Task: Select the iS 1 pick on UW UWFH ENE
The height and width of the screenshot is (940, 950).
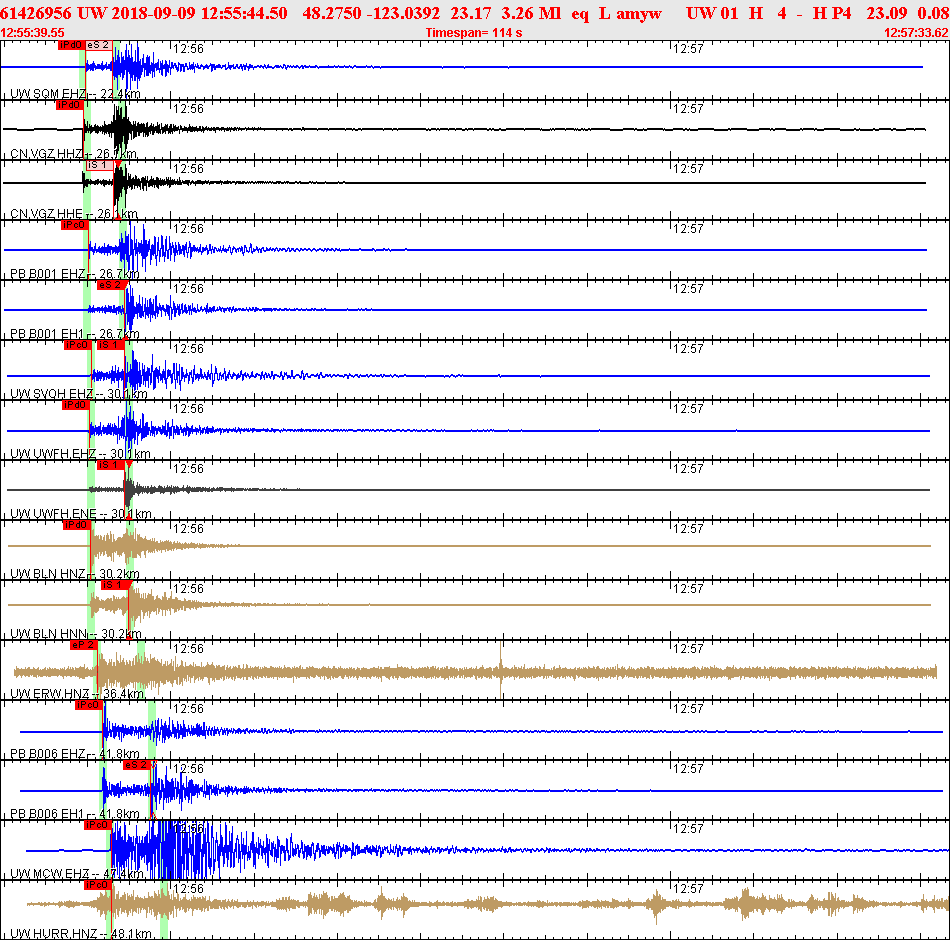Action: pyautogui.click(x=111, y=465)
